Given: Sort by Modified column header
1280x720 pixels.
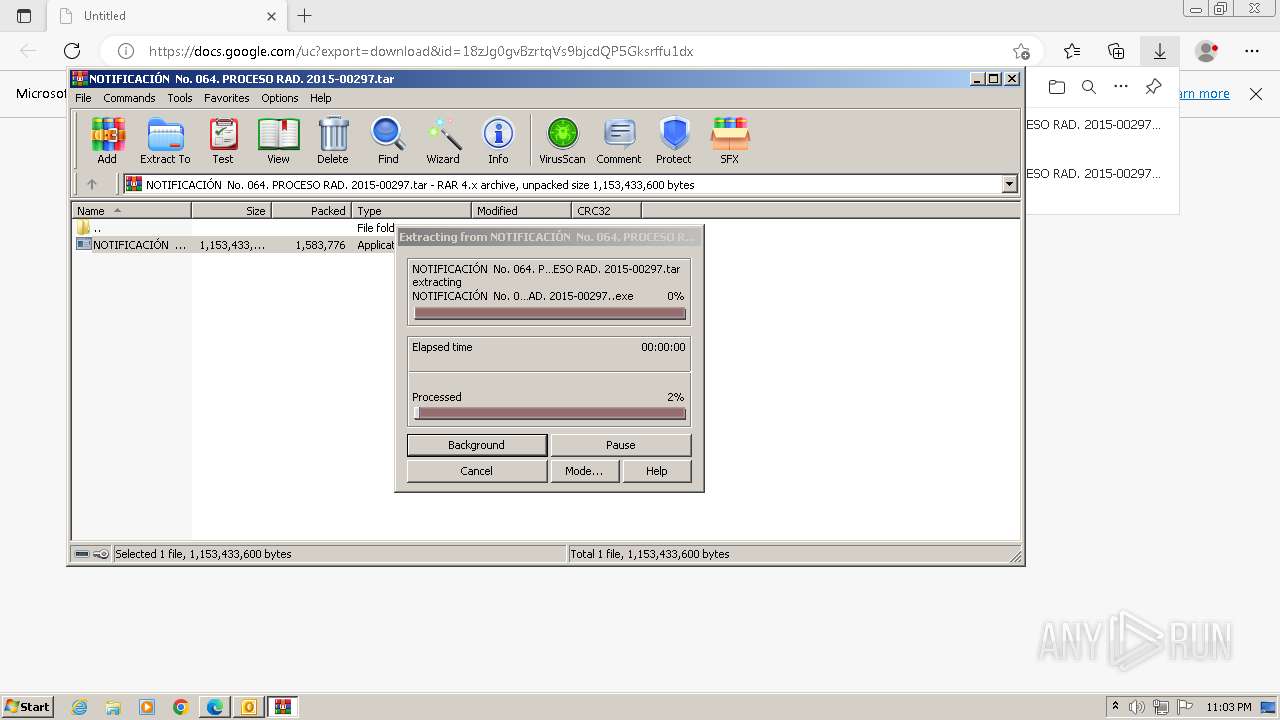Looking at the screenshot, I should tap(521, 210).
